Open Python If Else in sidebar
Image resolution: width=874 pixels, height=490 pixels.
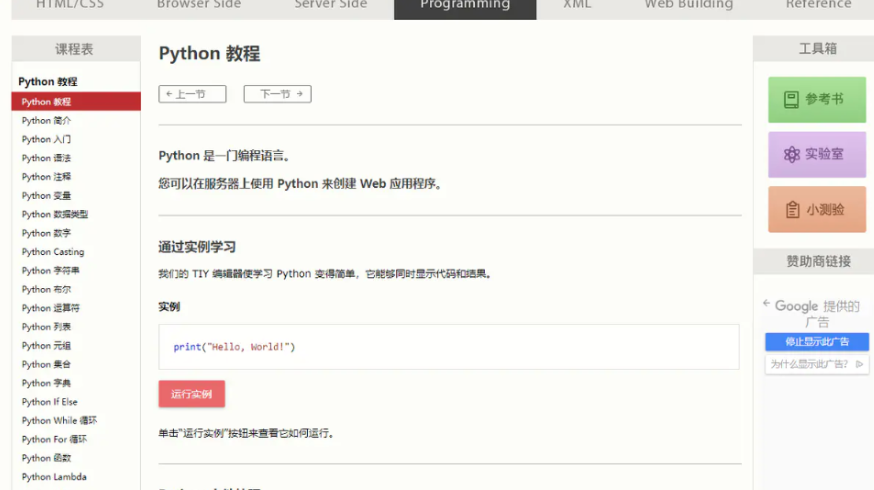click(x=50, y=402)
